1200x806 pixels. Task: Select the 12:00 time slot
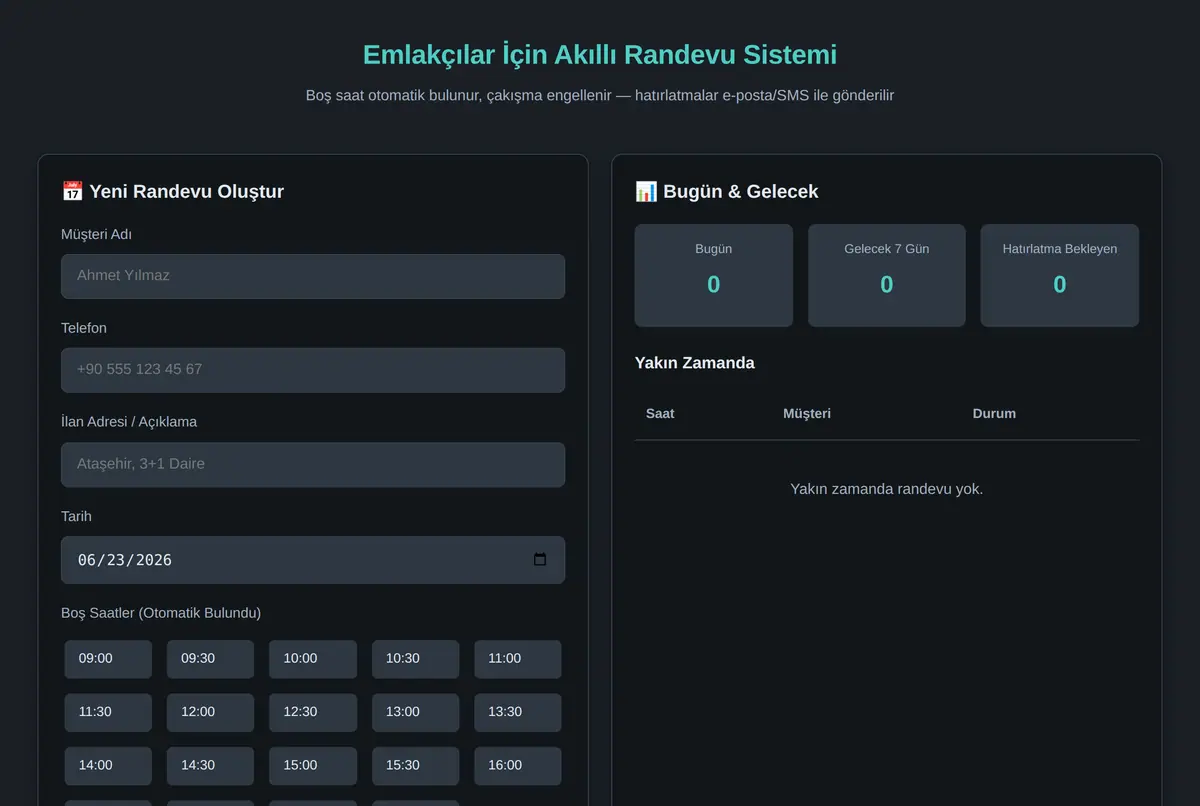click(x=210, y=712)
